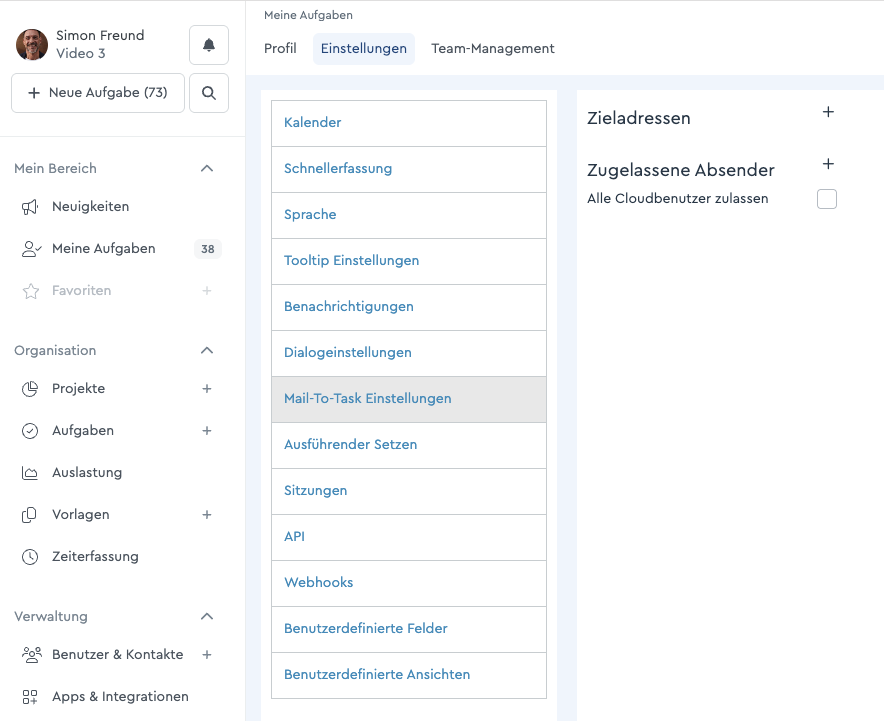The image size is (884, 721).
Task: Click the search magnifier button
Action: pyautogui.click(x=209, y=93)
